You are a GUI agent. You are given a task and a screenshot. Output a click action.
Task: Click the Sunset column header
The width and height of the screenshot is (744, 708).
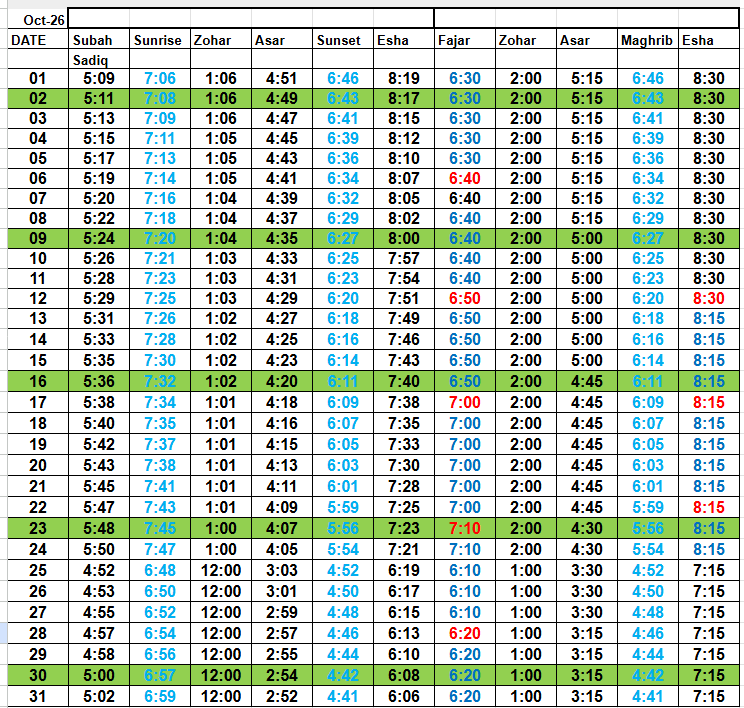tap(343, 40)
